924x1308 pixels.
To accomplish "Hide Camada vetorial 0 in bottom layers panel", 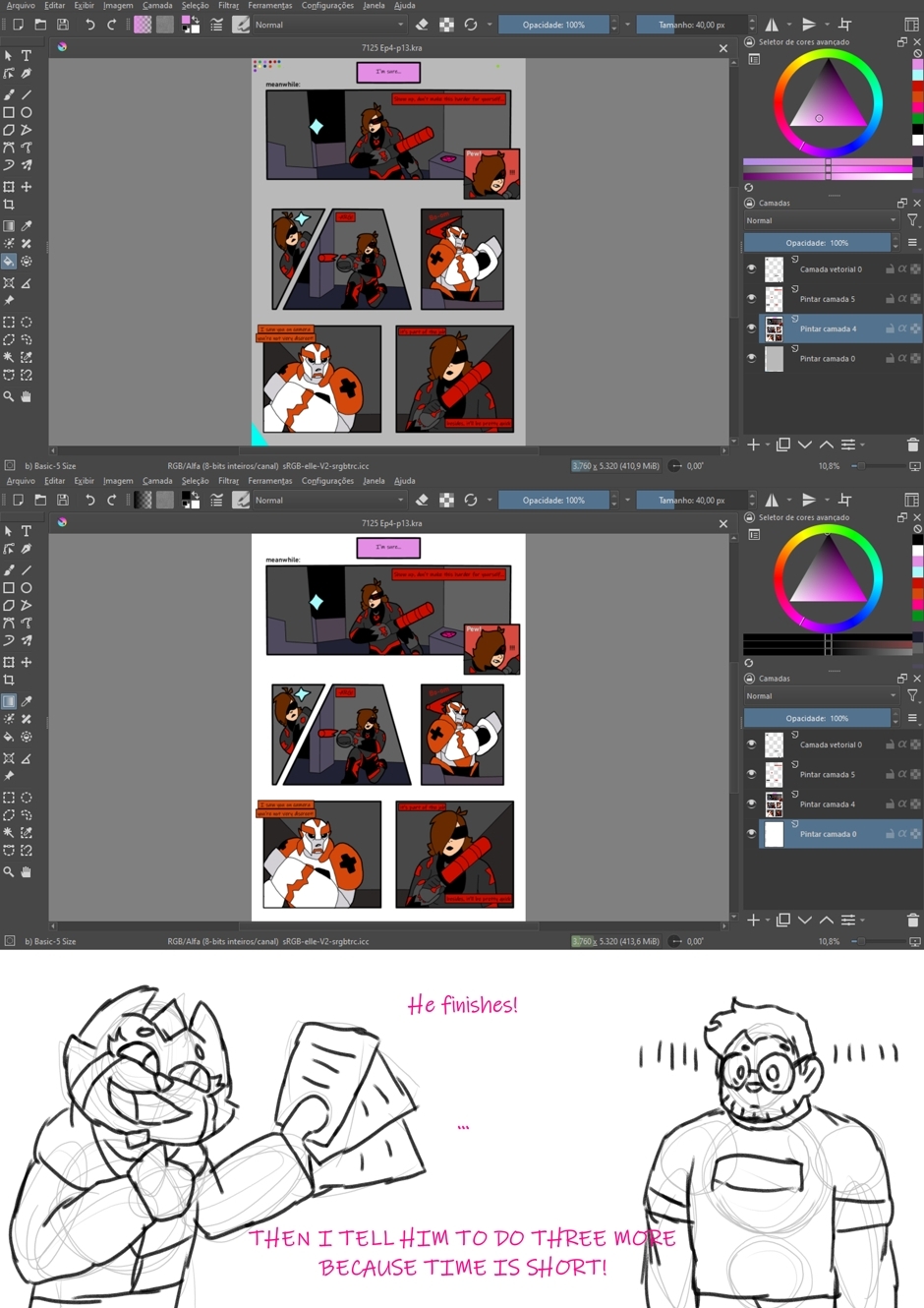I will click(752, 744).
